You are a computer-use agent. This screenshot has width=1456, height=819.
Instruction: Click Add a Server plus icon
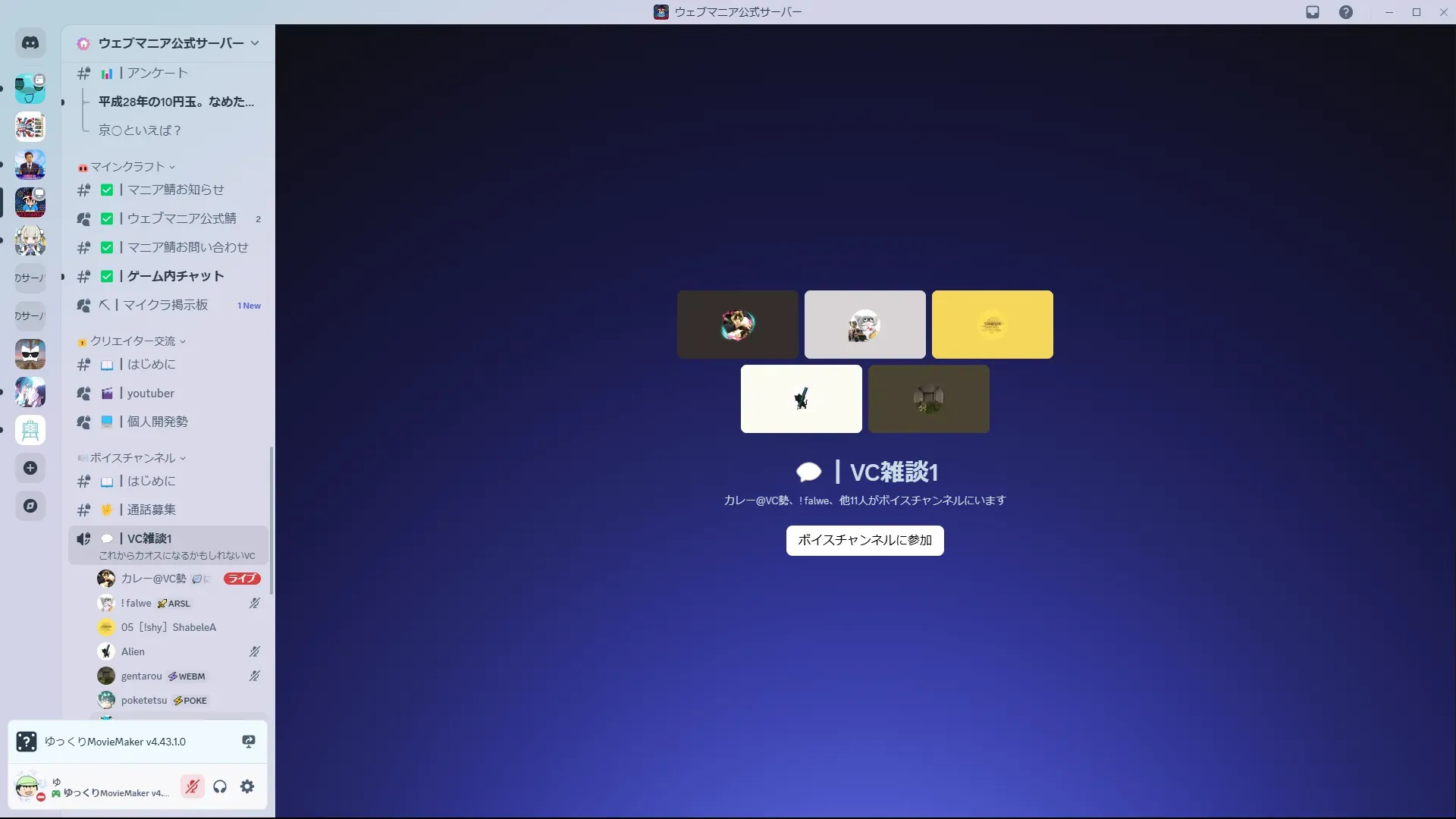30,468
